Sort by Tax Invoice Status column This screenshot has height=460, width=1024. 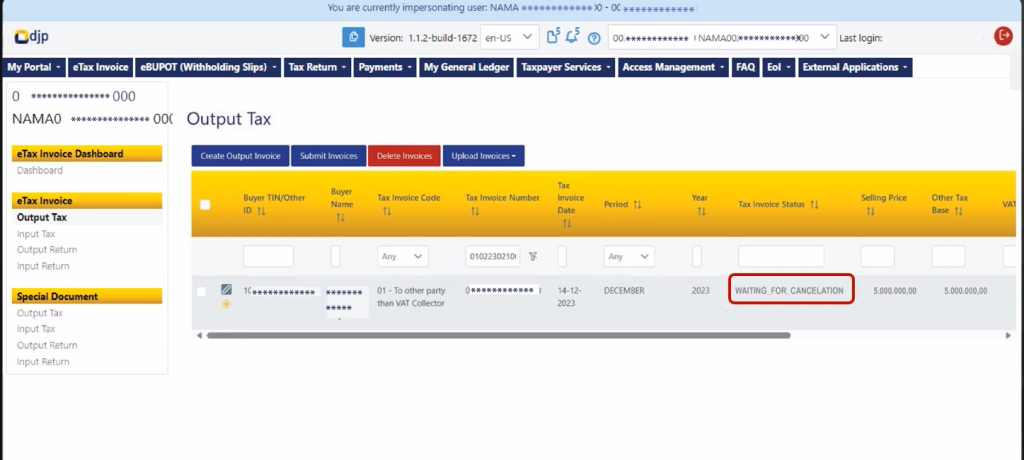pos(814,204)
